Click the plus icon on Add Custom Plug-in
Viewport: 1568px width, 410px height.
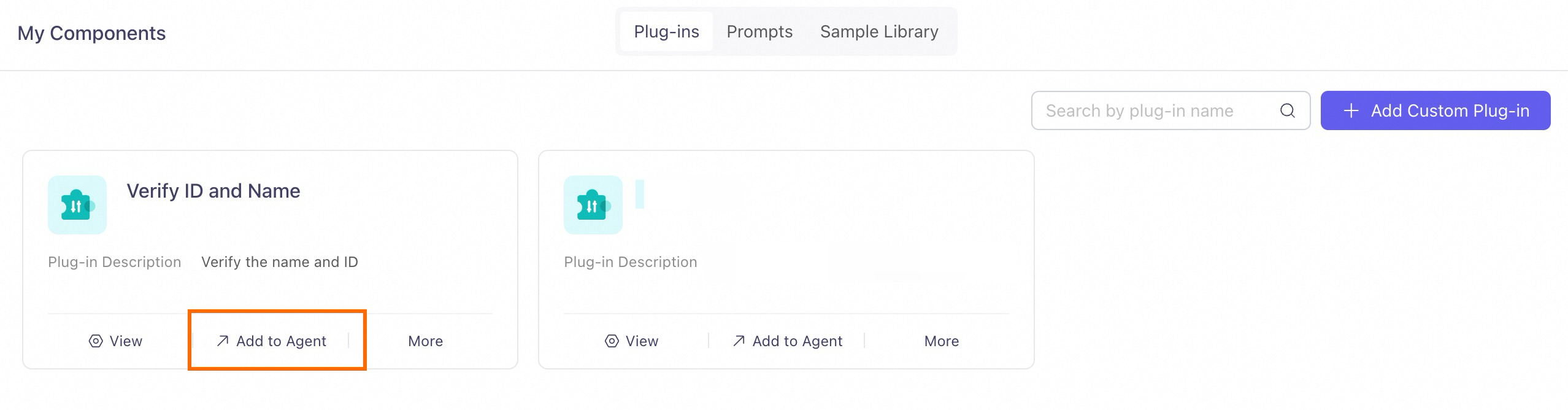1351,110
